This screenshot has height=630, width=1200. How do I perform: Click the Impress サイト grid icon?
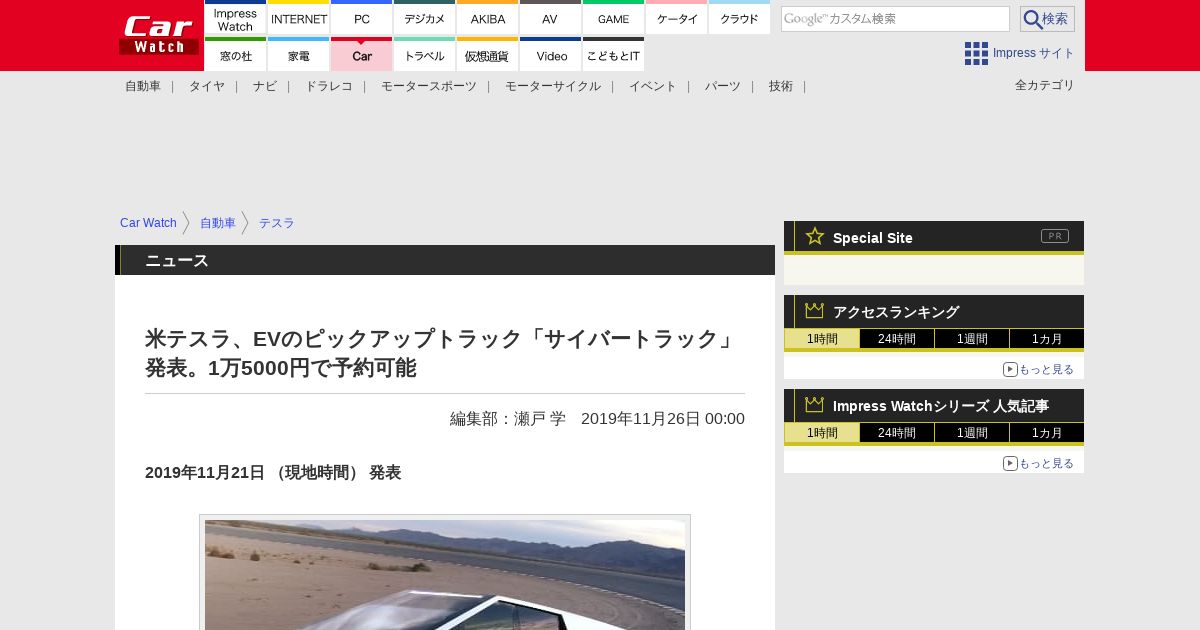(x=976, y=53)
